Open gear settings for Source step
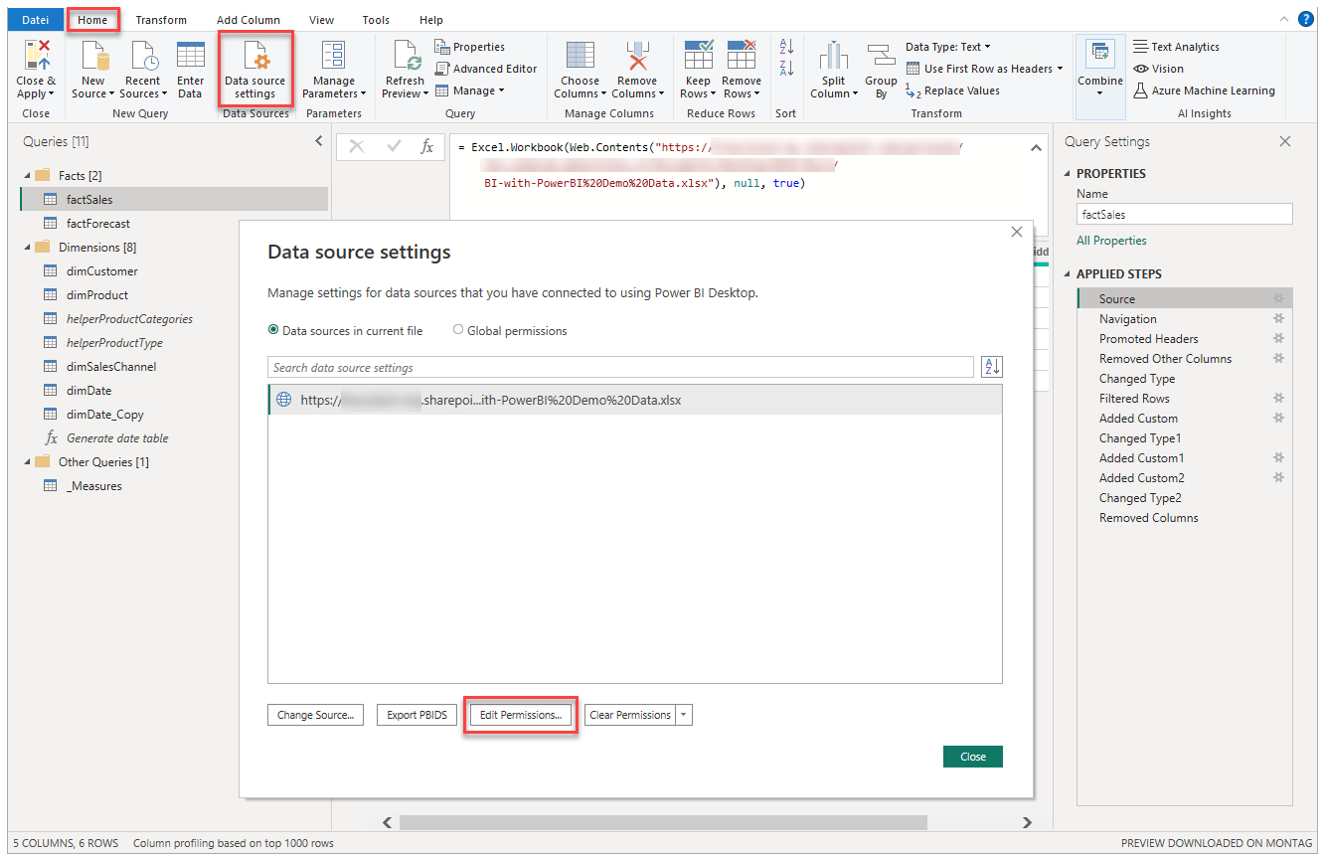This screenshot has height=862, width=1322. tap(1278, 299)
